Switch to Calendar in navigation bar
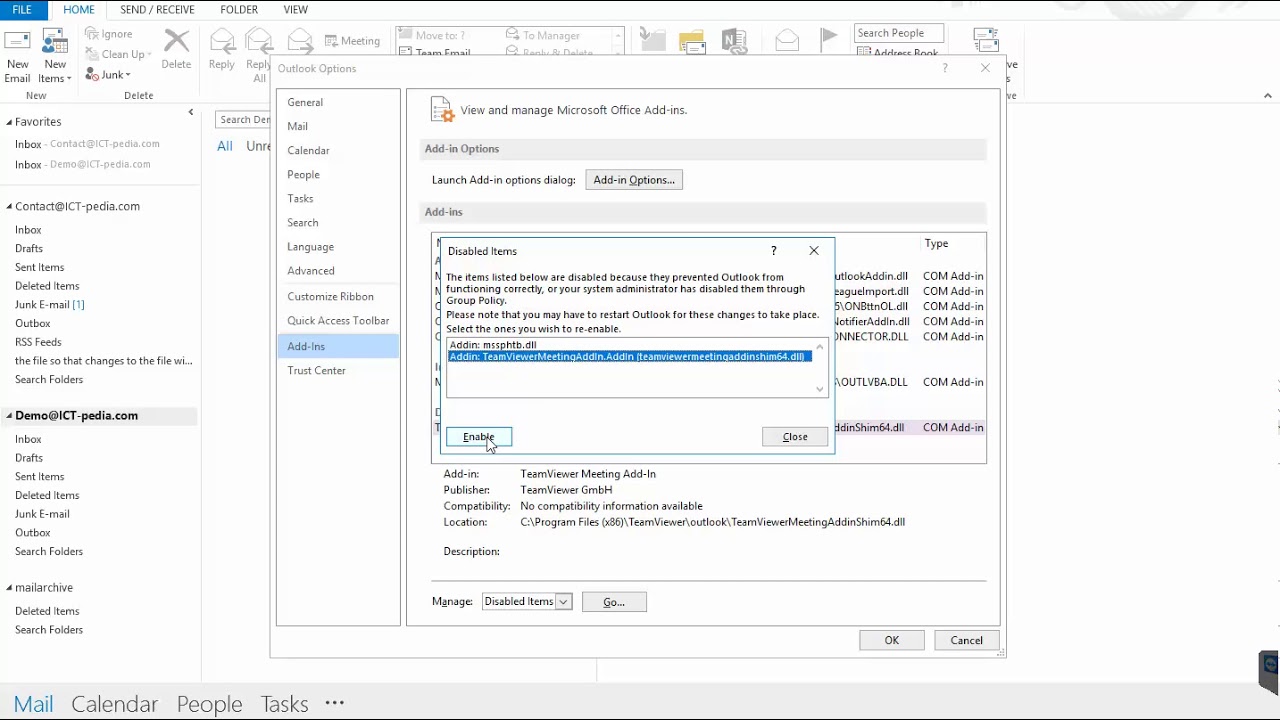The image size is (1280, 720). pyautogui.click(x=115, y=704)
